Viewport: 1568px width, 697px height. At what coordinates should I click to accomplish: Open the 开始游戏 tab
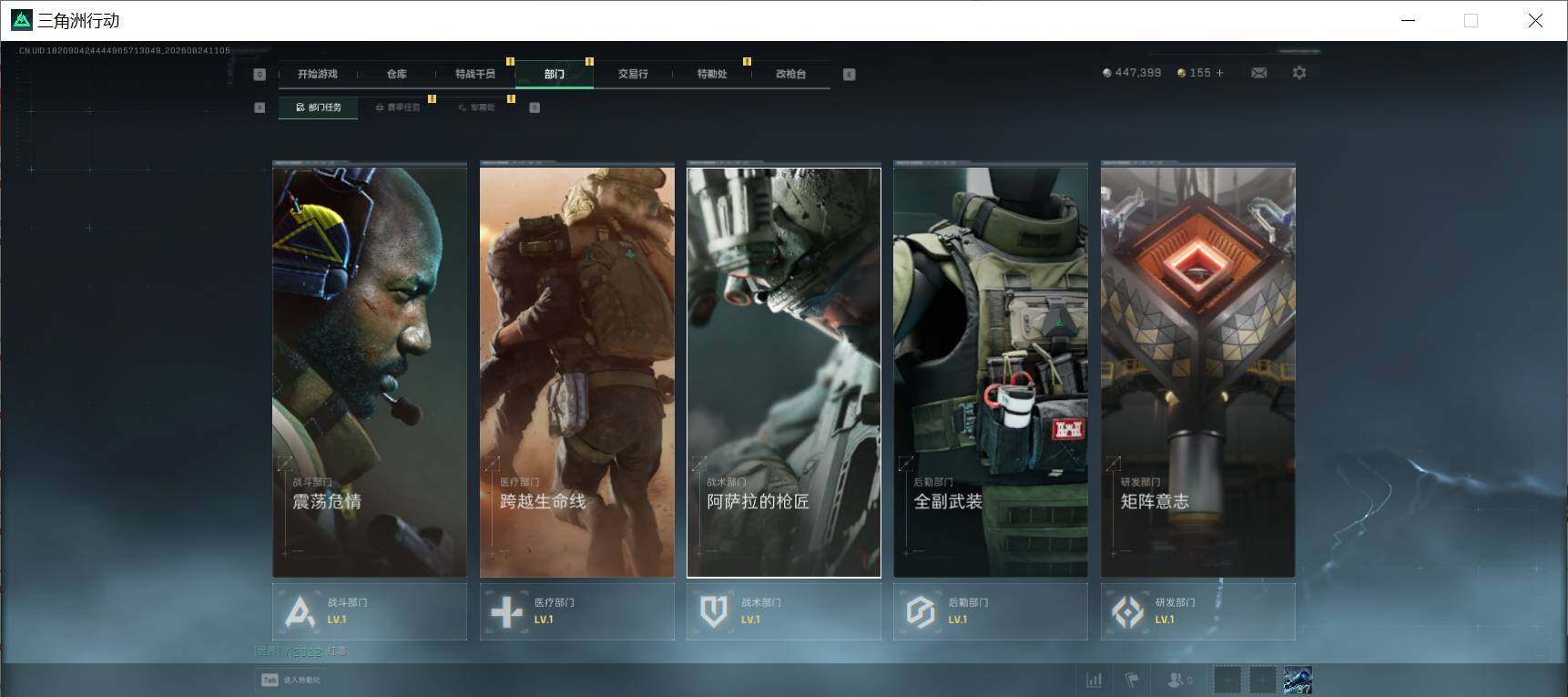317,74
